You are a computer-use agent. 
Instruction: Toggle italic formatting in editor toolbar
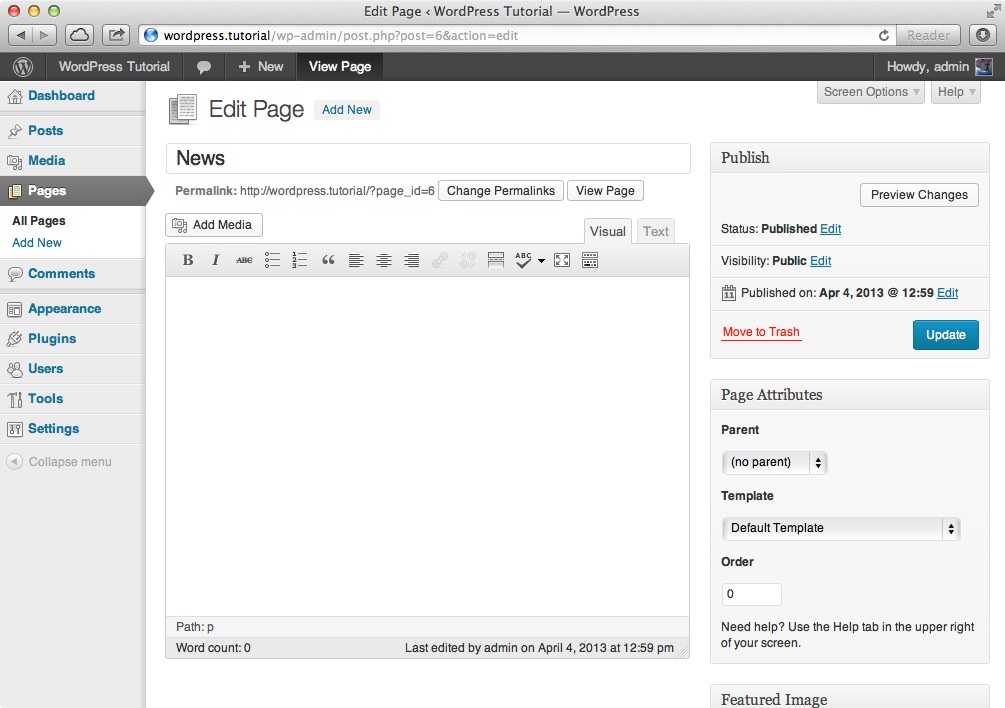[215, 259]
